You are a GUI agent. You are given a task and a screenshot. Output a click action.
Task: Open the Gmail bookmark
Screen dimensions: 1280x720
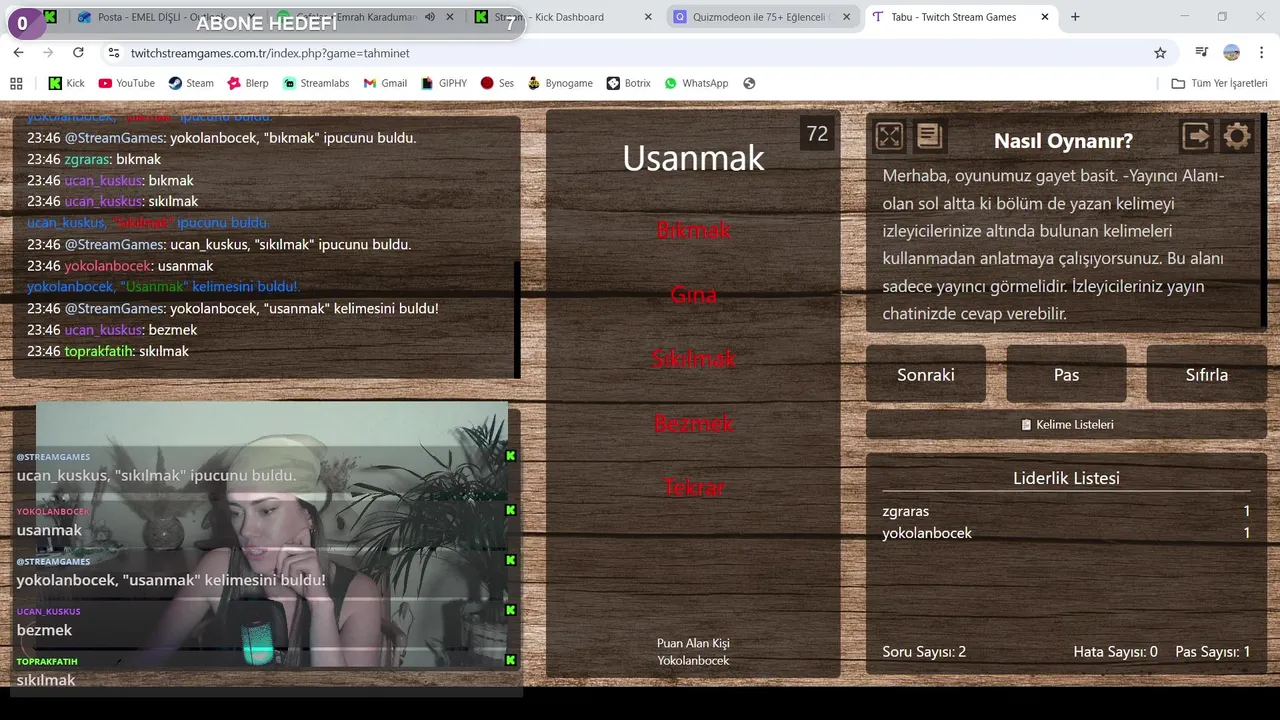pos(385,83)
